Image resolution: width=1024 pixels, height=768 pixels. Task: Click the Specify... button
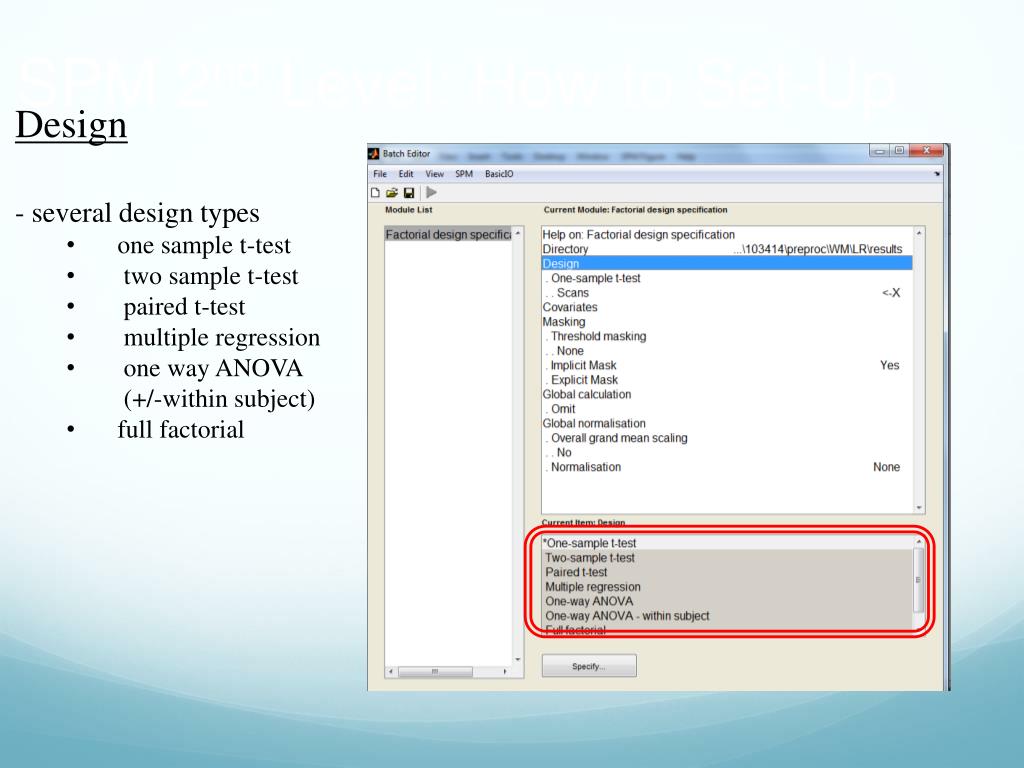[x=589, y=666]
